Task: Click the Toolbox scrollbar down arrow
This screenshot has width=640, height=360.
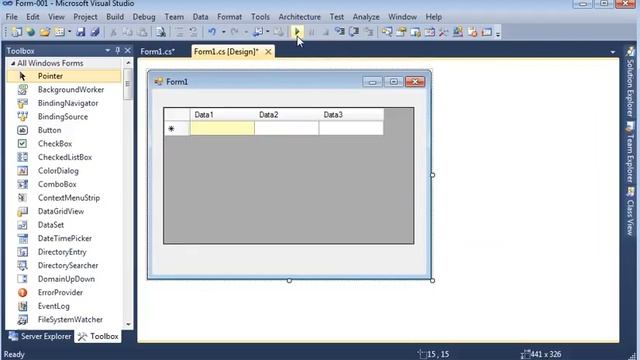Action: 128,324
